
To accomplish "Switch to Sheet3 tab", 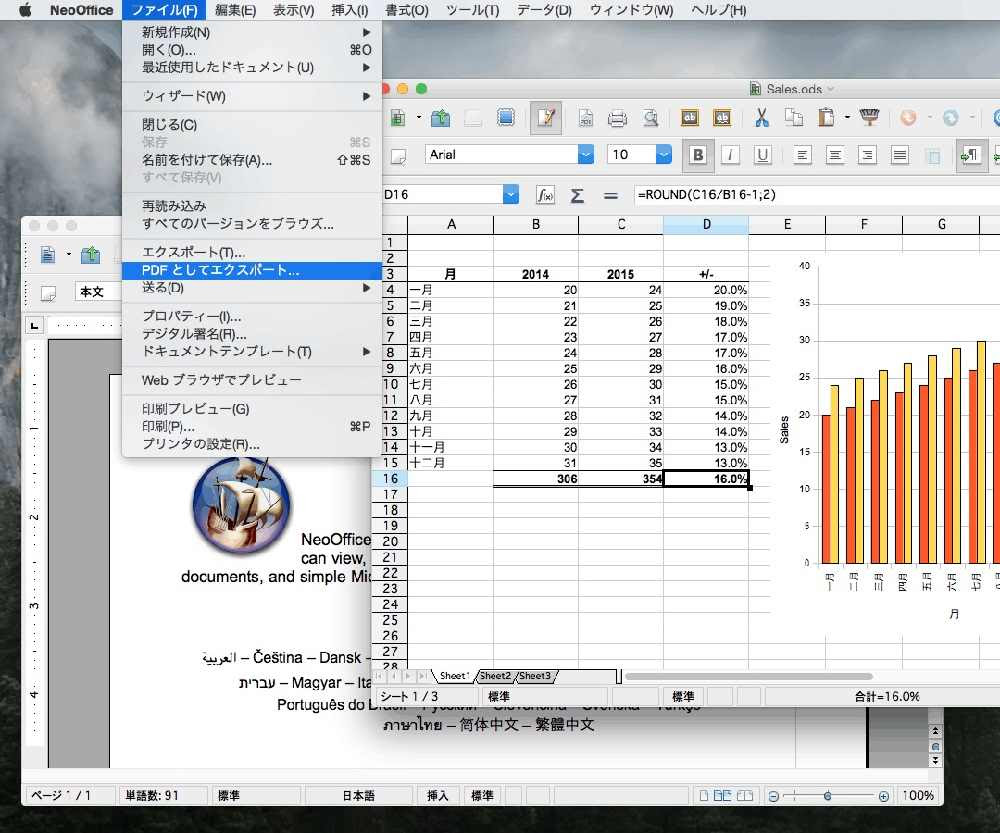I will click(534, 676).
